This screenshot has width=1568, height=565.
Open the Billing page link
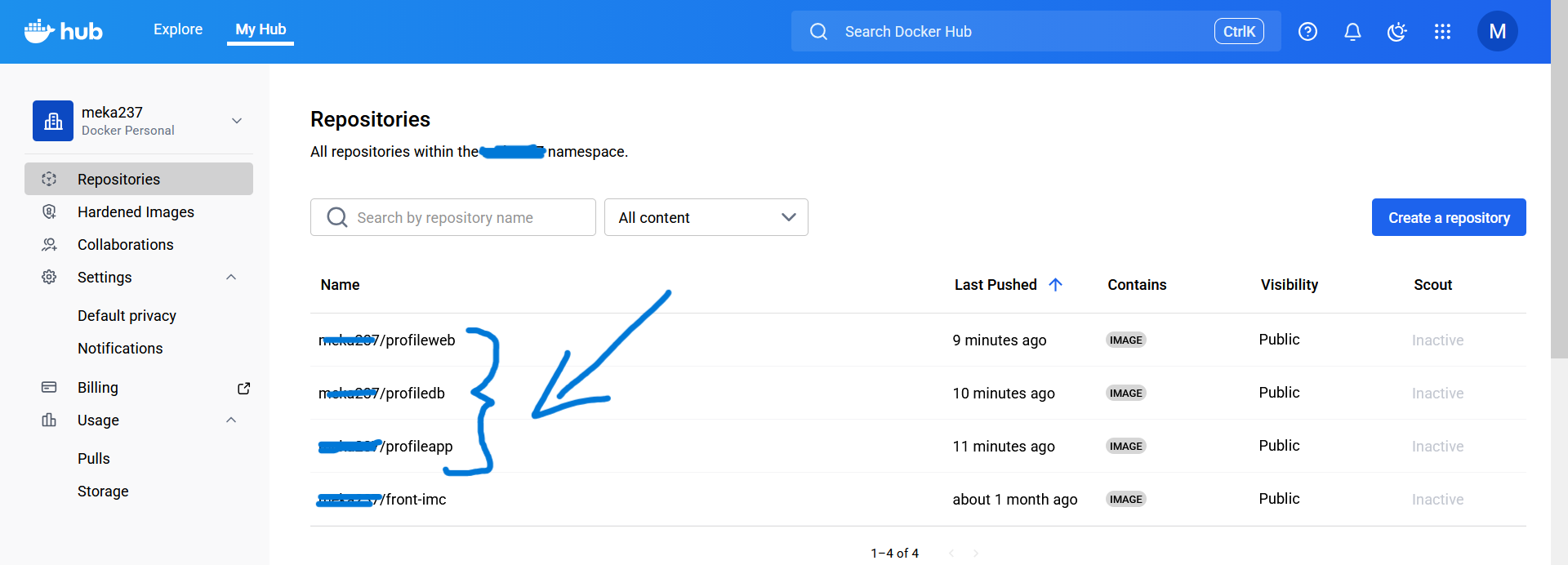(98, 388)
